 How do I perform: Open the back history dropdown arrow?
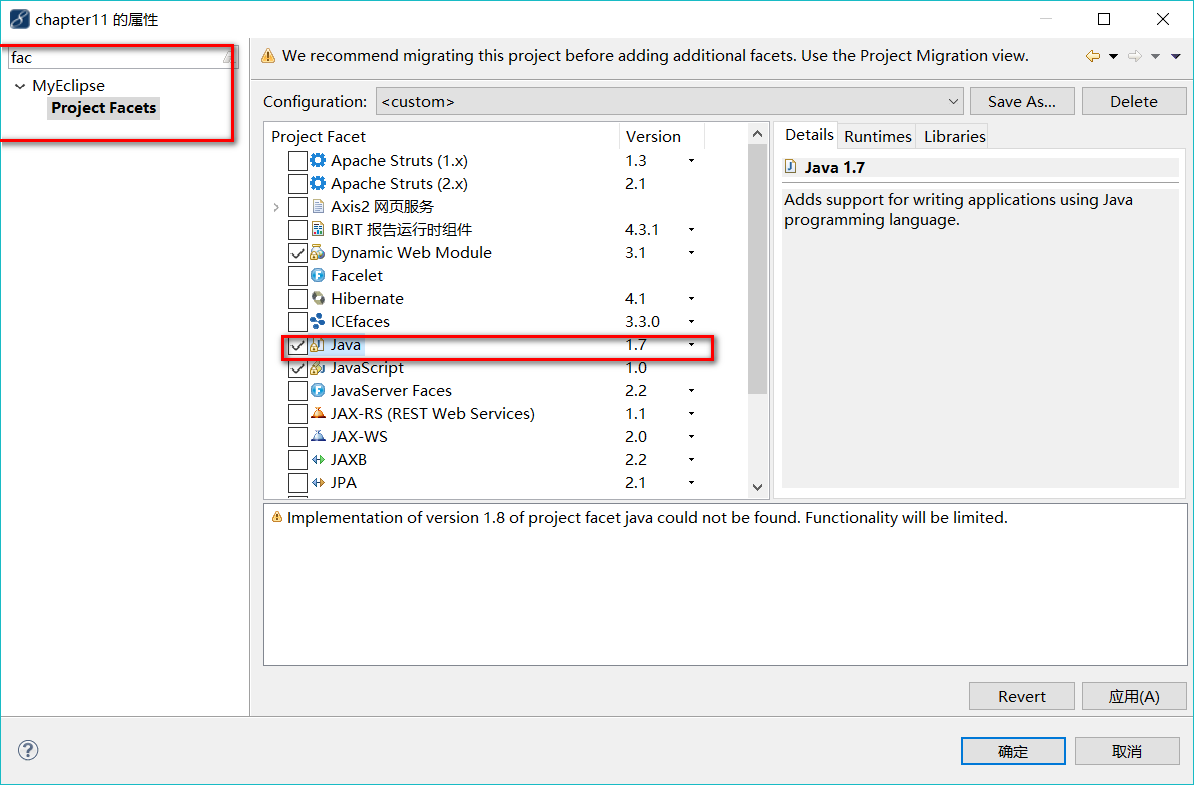tap(1113, 56)
